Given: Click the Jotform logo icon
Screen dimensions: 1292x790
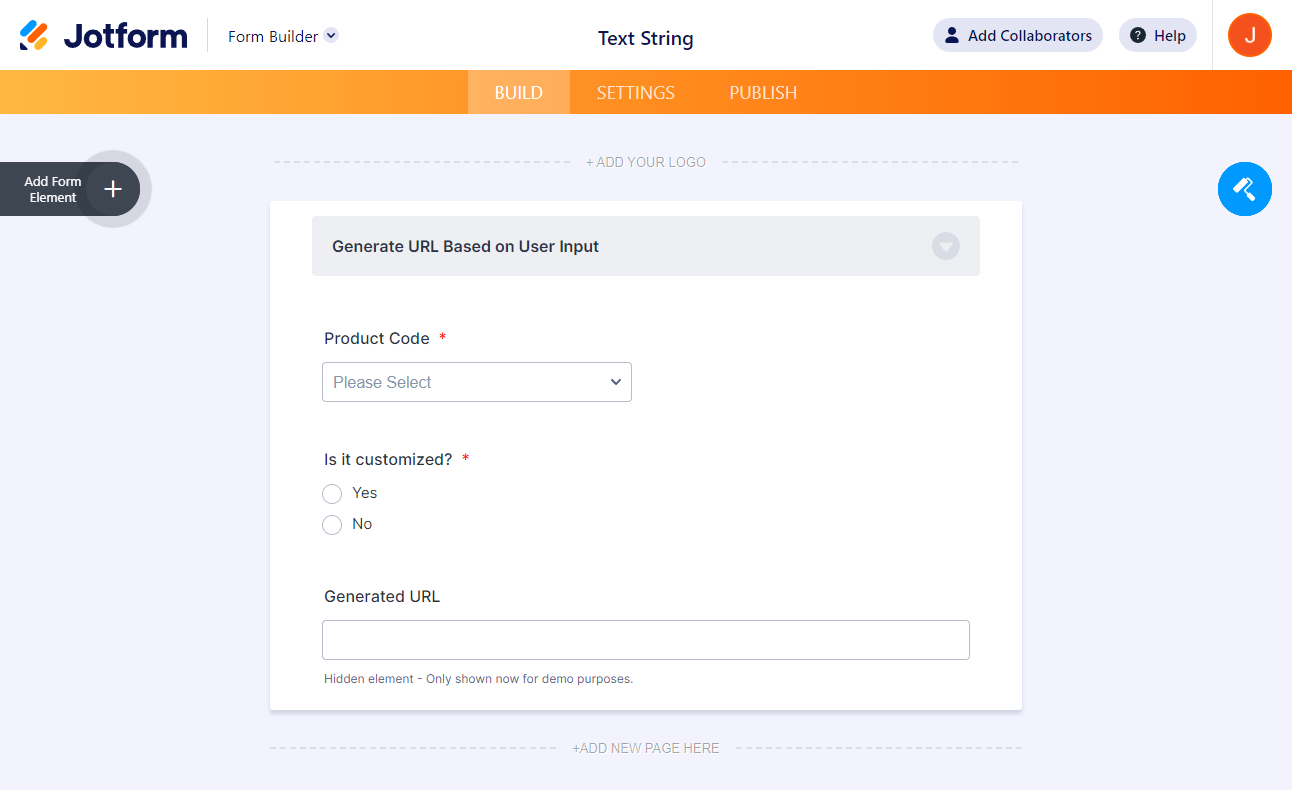Looking at the screenshot, I should pos(34,36).
